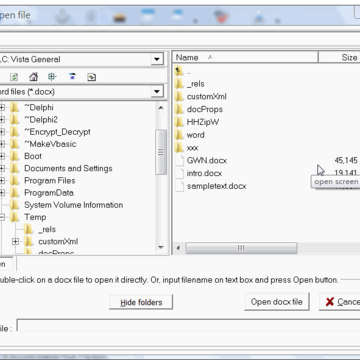Click the filename text input box

point(188,325)
